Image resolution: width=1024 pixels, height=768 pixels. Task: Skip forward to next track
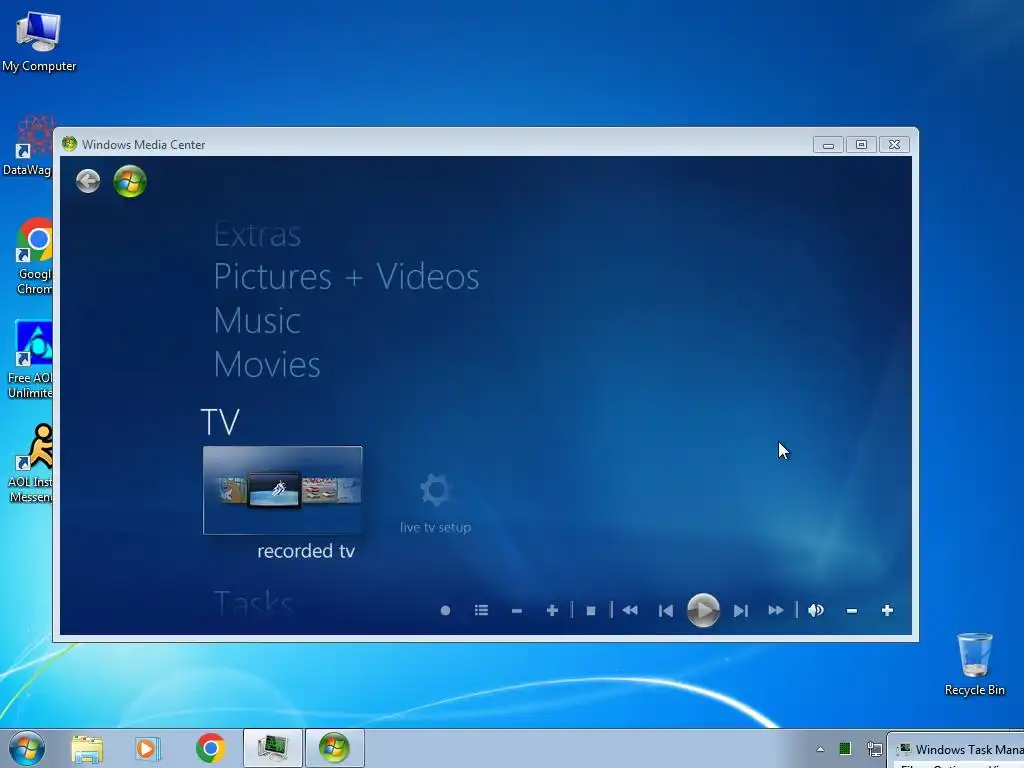tap(740, 611)
